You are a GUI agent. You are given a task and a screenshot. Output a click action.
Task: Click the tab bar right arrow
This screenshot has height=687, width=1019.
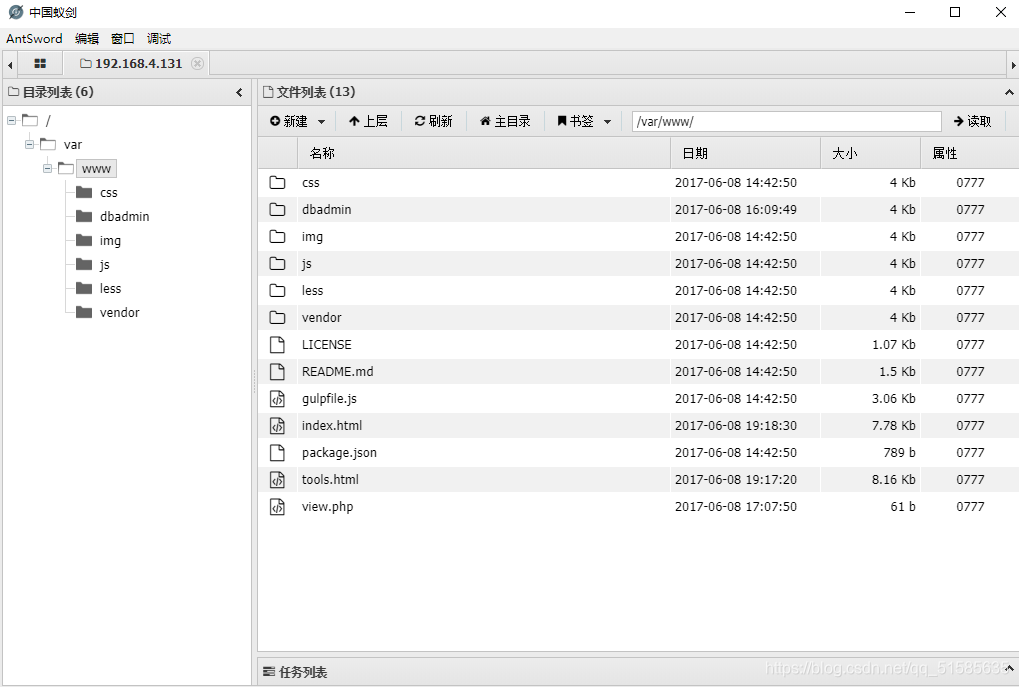pyautogui.click(x=1013, y=64)
